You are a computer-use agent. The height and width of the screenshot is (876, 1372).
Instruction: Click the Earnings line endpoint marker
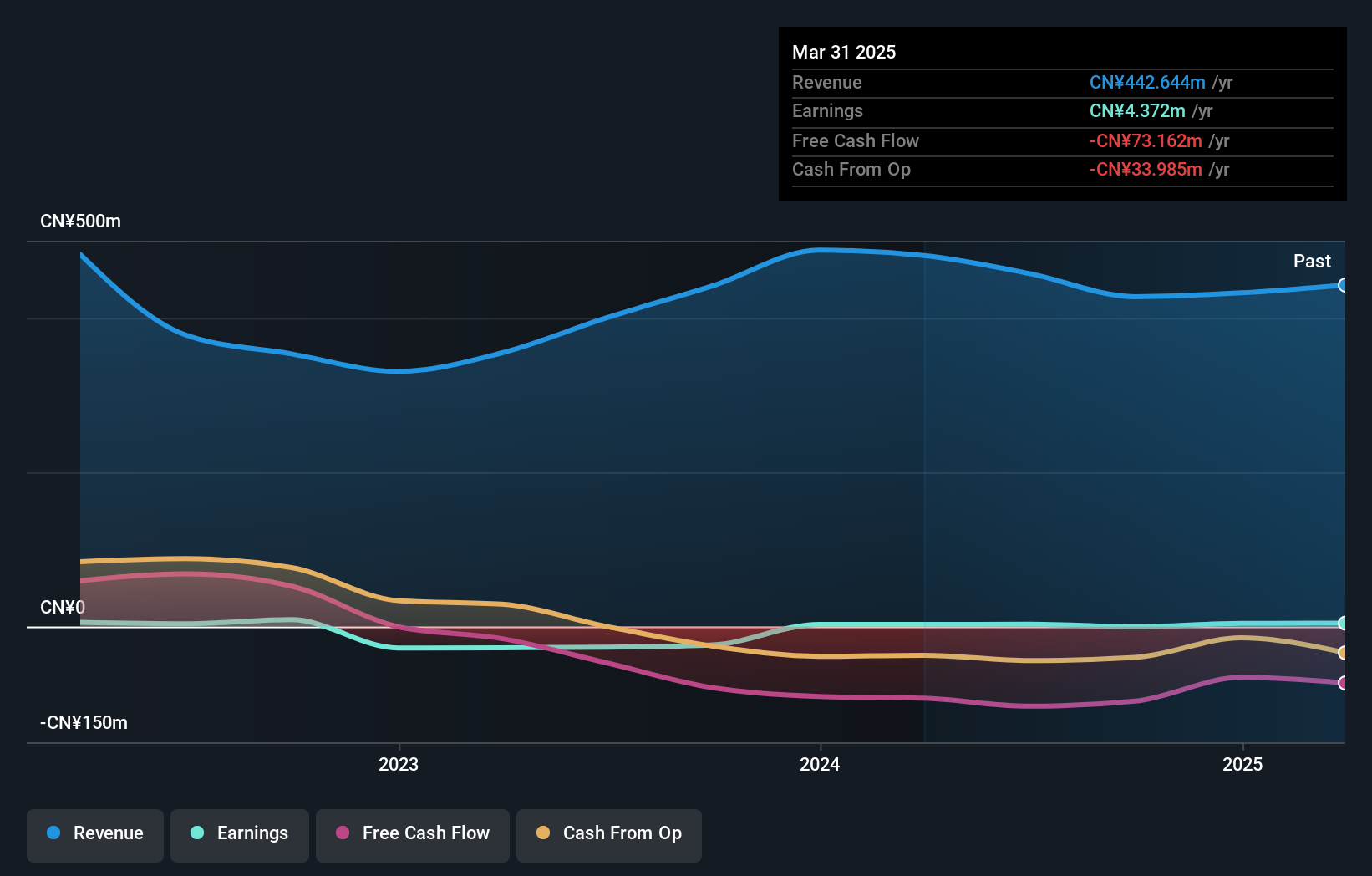pos(1343,623)
